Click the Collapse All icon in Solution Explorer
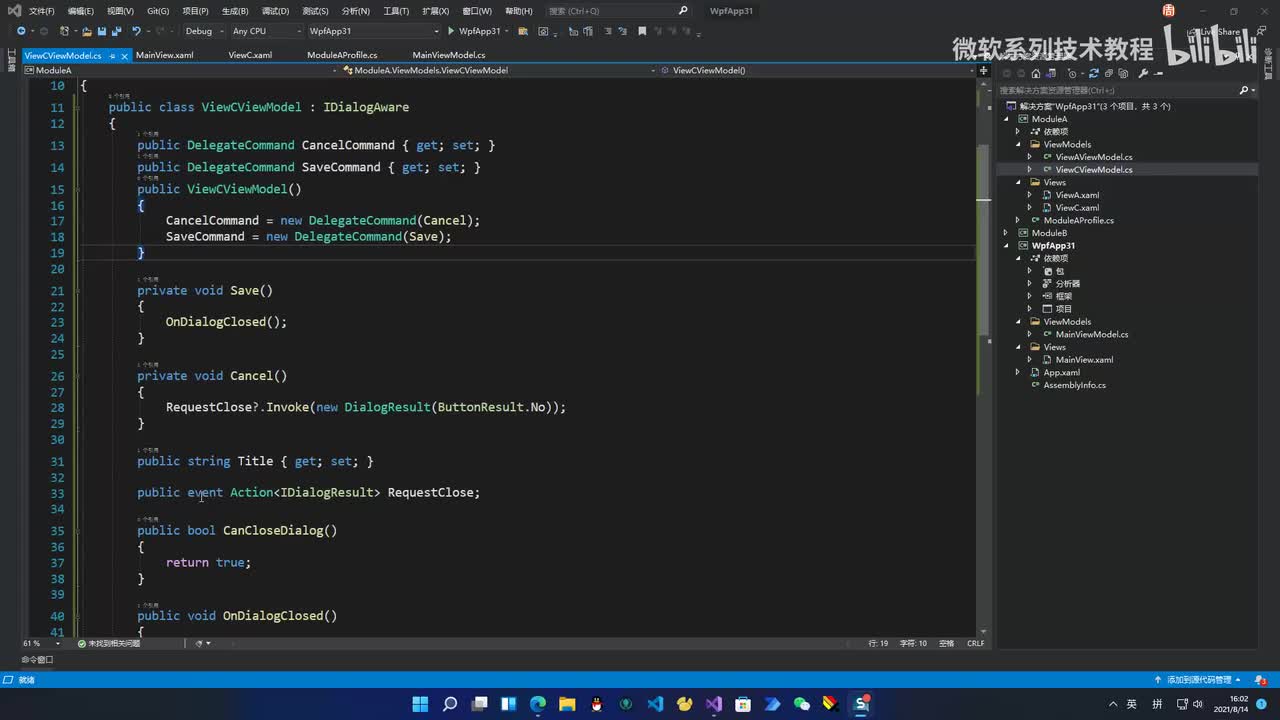1280x720 pixels. (x=1107, y=73)
